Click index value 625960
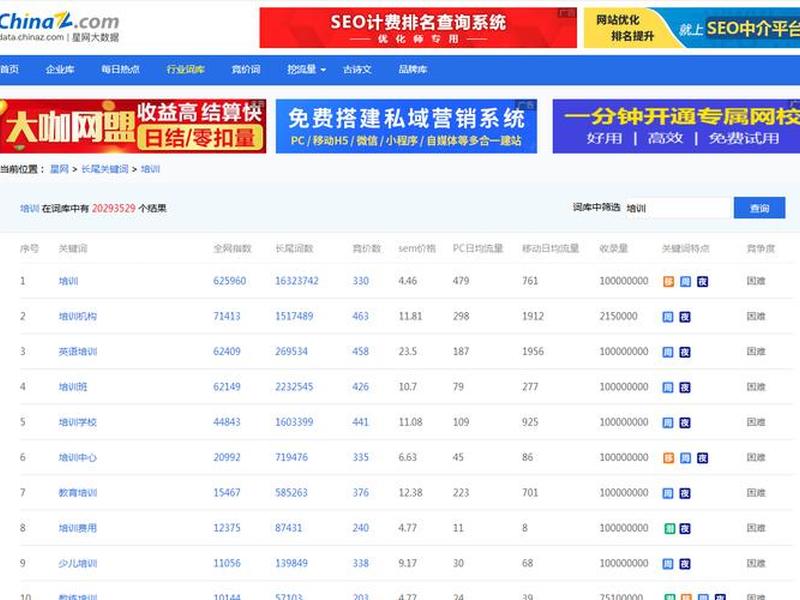 coord(230,281)
